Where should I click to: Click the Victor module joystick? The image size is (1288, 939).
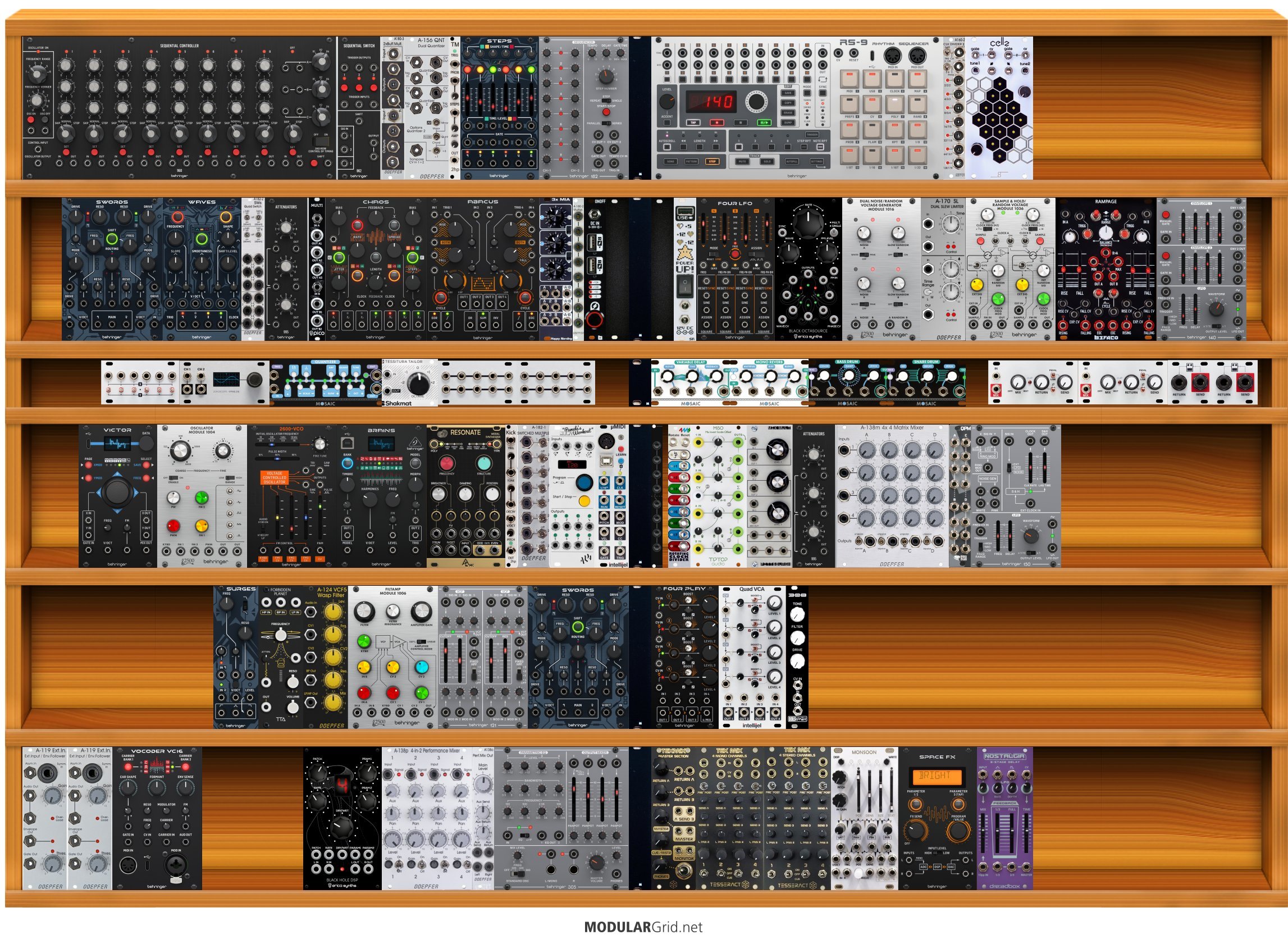coord(117,490)
